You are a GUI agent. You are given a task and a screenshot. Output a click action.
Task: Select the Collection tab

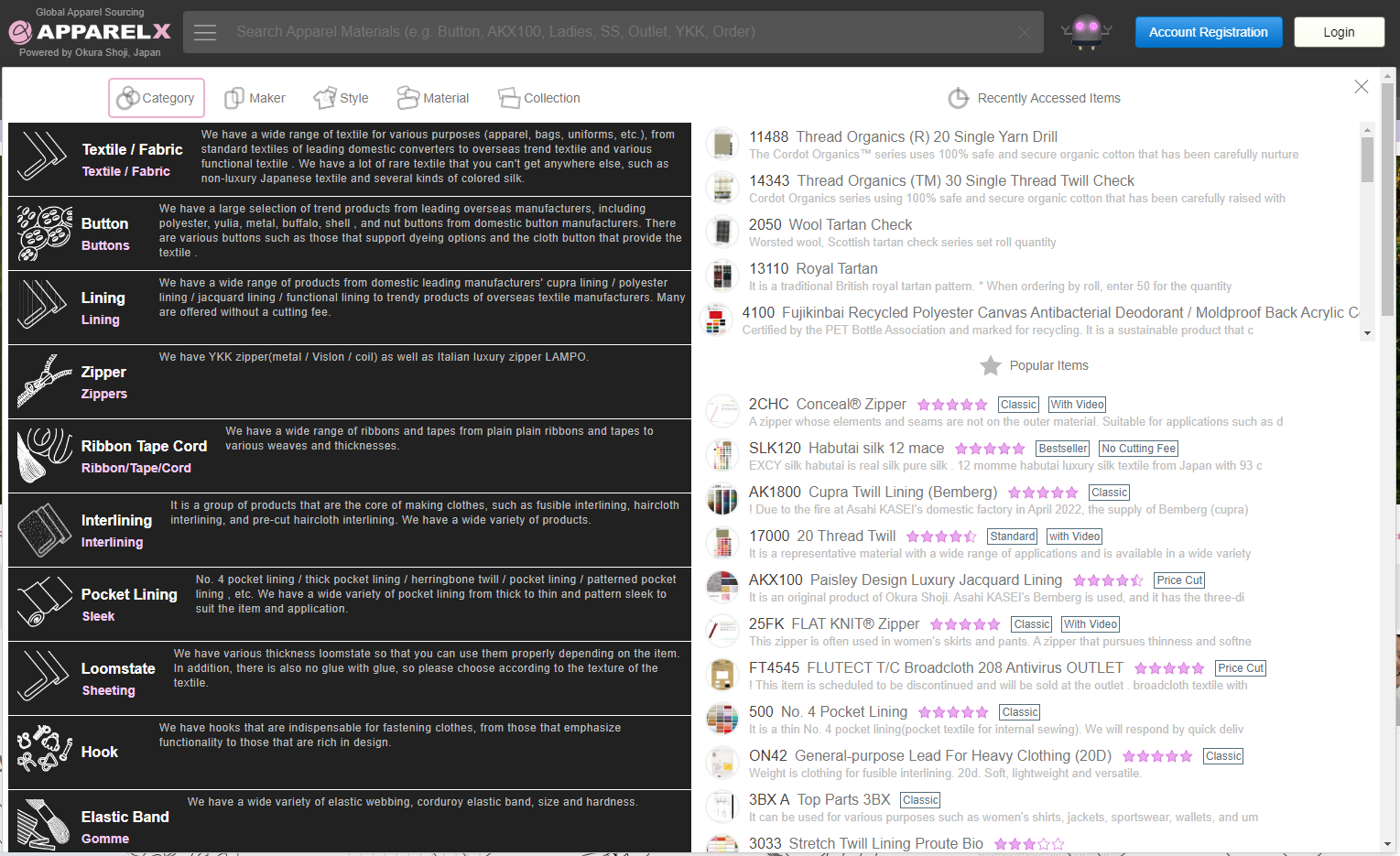pos(539,98)
